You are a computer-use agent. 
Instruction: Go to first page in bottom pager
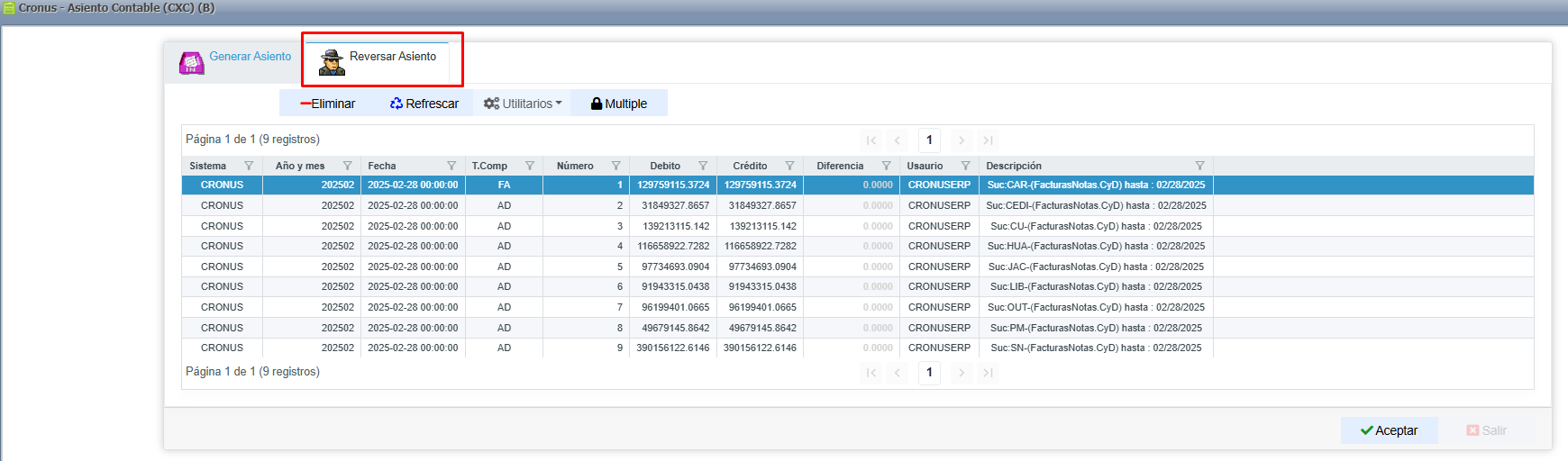871,373
